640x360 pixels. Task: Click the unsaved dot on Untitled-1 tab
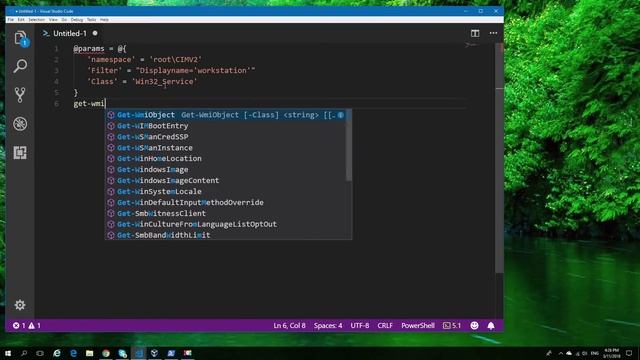point(95,33)
